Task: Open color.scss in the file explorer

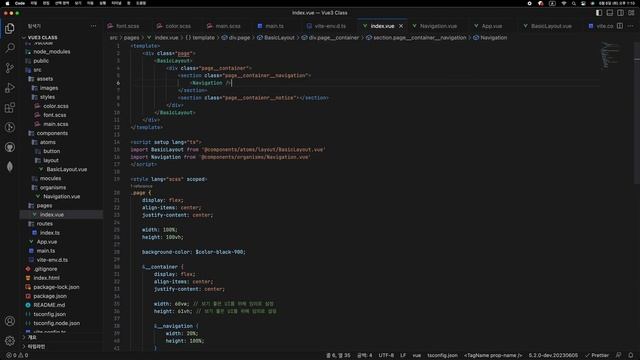Action: (56, 106)
